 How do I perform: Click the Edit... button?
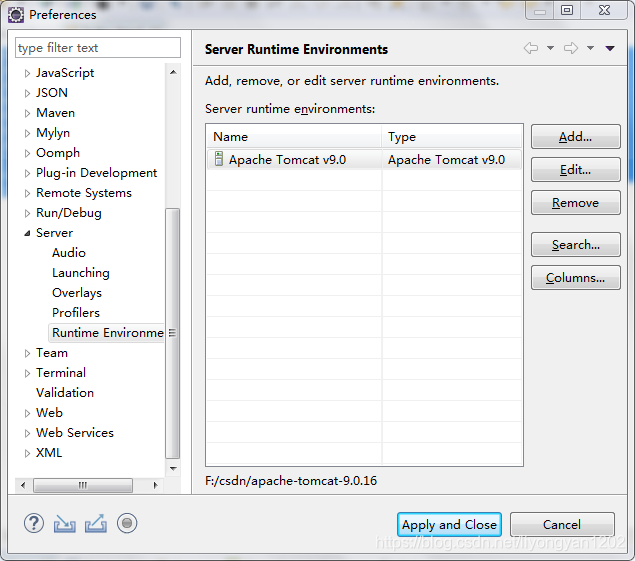click(x=575, y=170)
